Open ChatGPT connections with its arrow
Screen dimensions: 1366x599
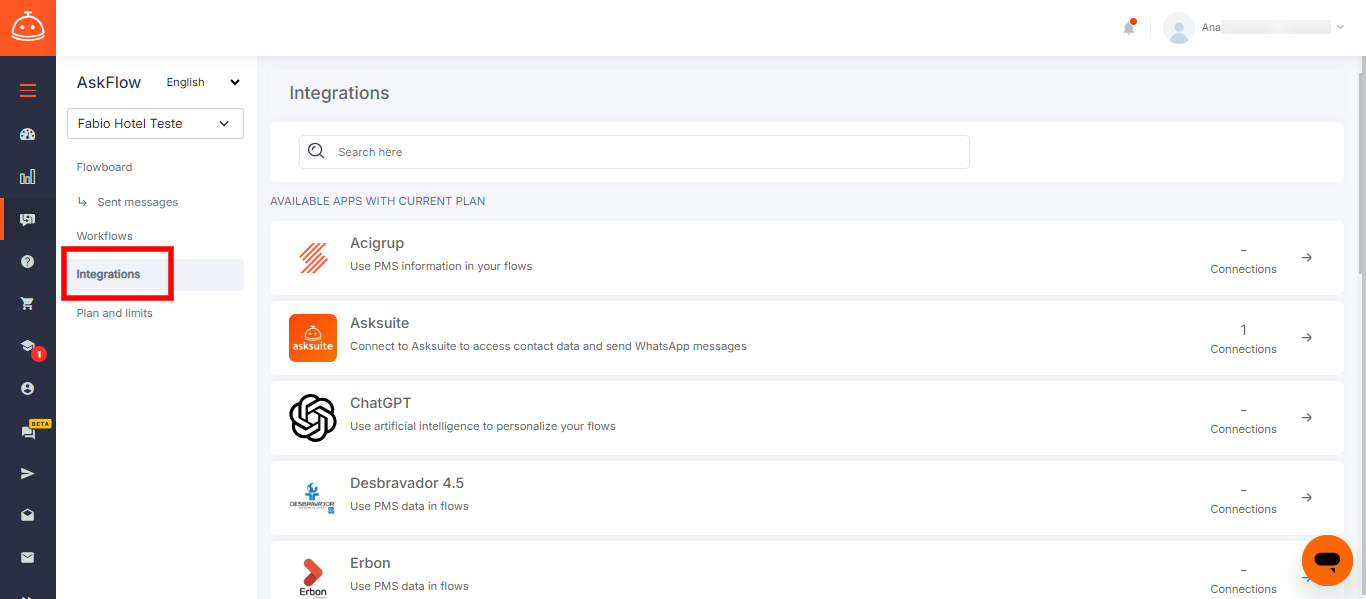(x=1307, y=418)
